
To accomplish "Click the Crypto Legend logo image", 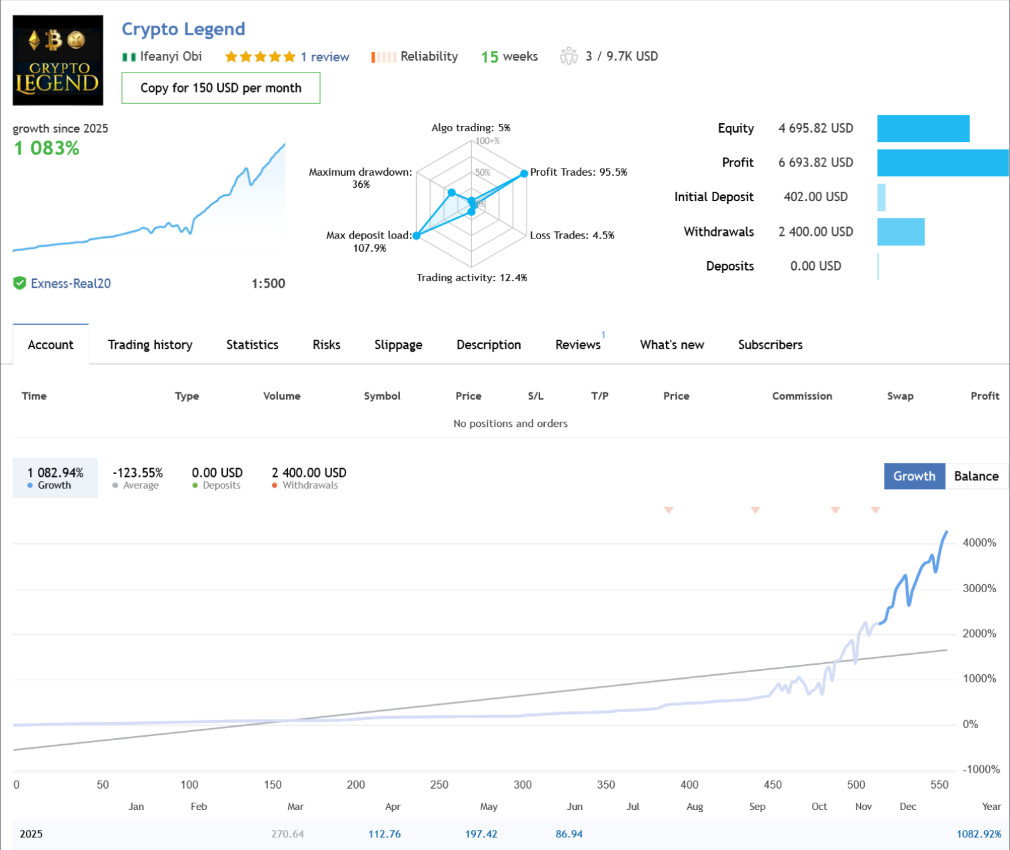I will tap(58, 60).
